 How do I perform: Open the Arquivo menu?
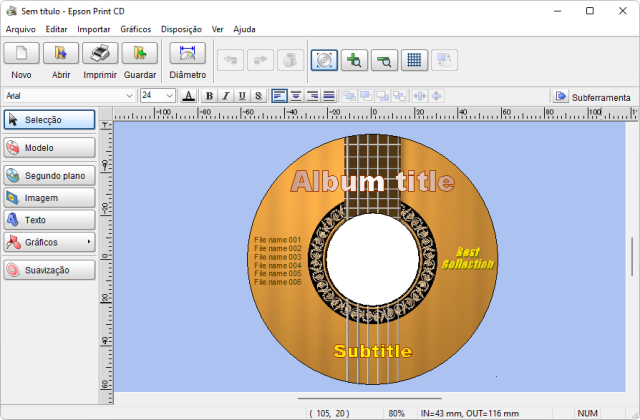(20, 29)
